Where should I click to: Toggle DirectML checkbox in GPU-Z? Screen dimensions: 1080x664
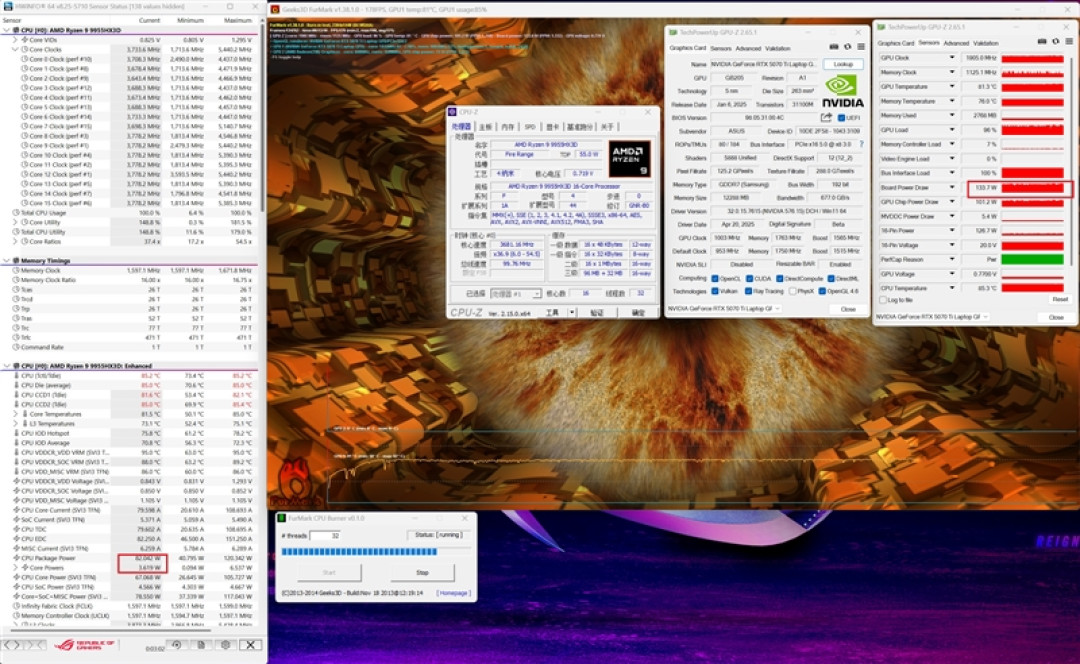click(x=831, y=278)
